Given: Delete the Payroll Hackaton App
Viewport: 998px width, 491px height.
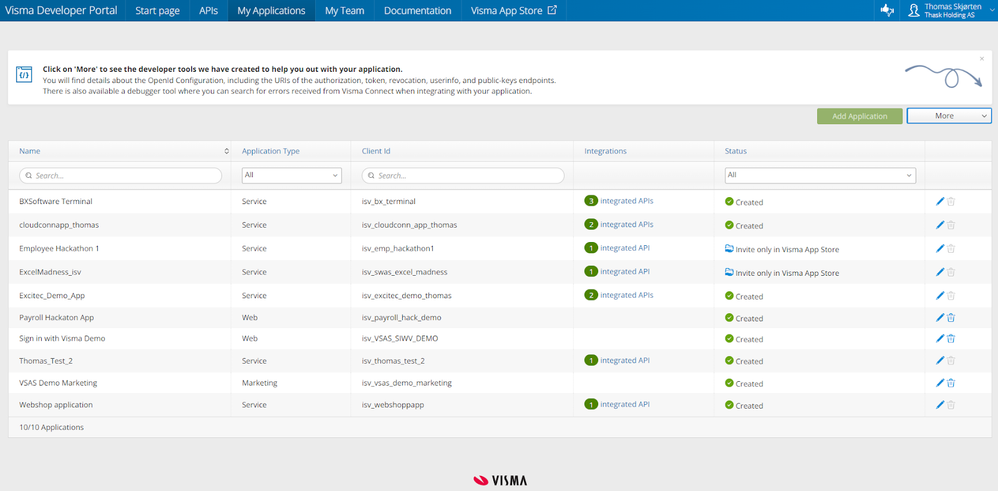Looking at the screenshot, I should pyautogui.click(x=951, y=318).
